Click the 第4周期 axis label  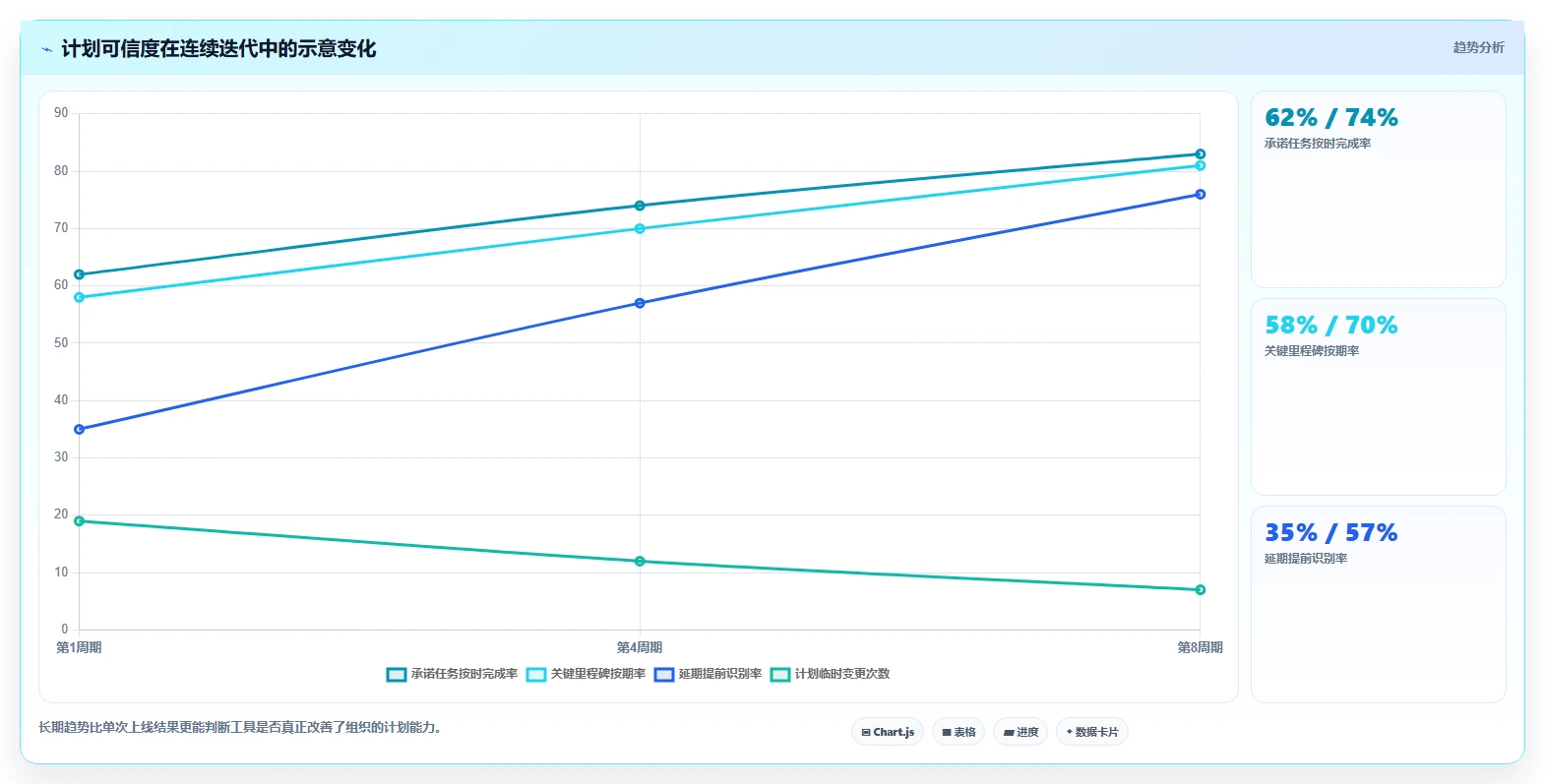point(640,647)
